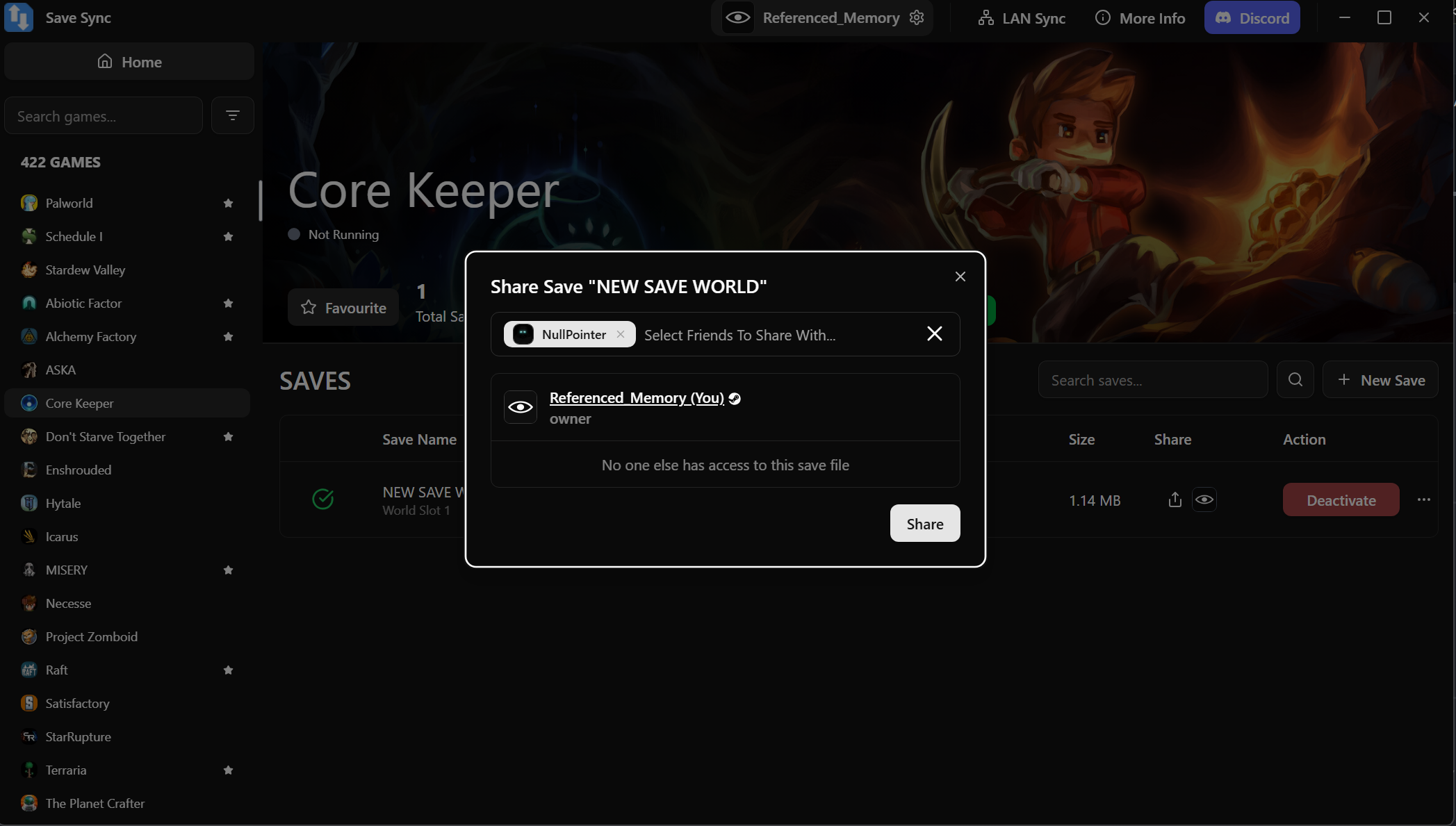
Task: Click The Planet Crafter game icon
Action: 29,803
